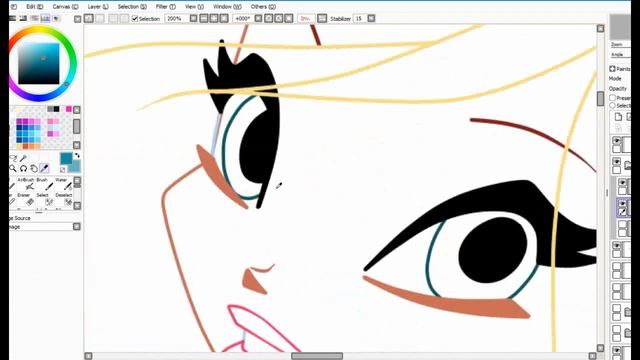Open the Window menu

pyautogui.click(x=227, y=7)
